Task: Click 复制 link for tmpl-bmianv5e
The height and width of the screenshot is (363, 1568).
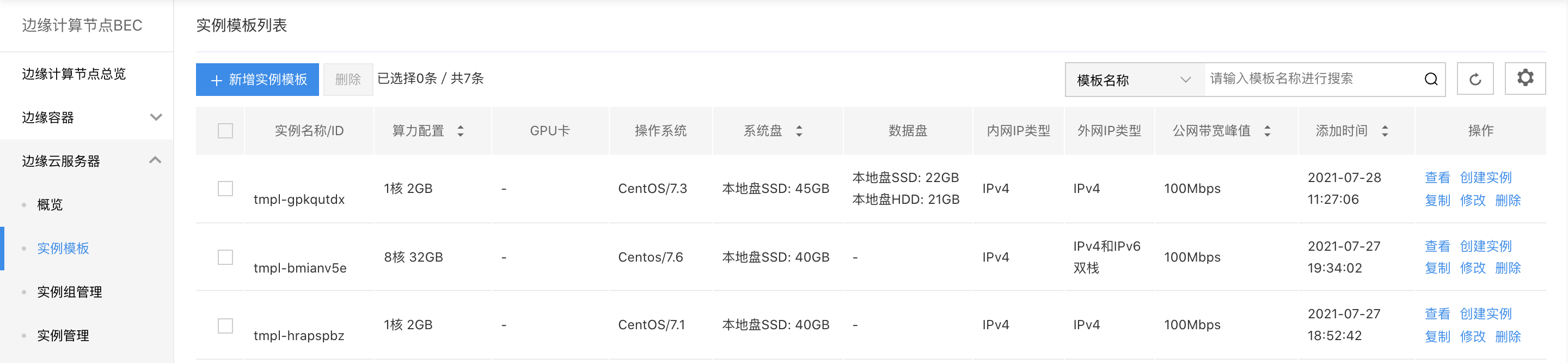Action: pyautogui.click(x=1437, y=268)
